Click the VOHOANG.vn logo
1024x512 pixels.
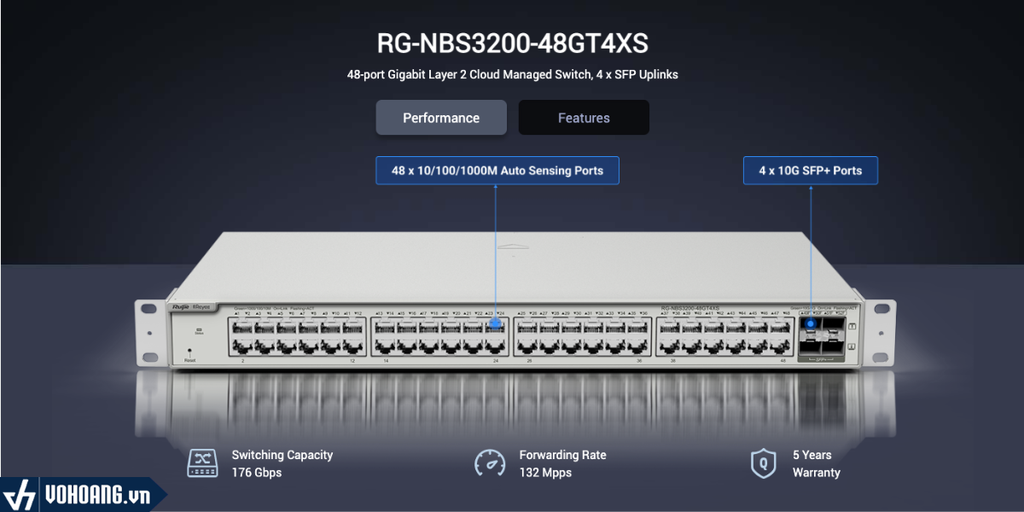click(80, 495)
